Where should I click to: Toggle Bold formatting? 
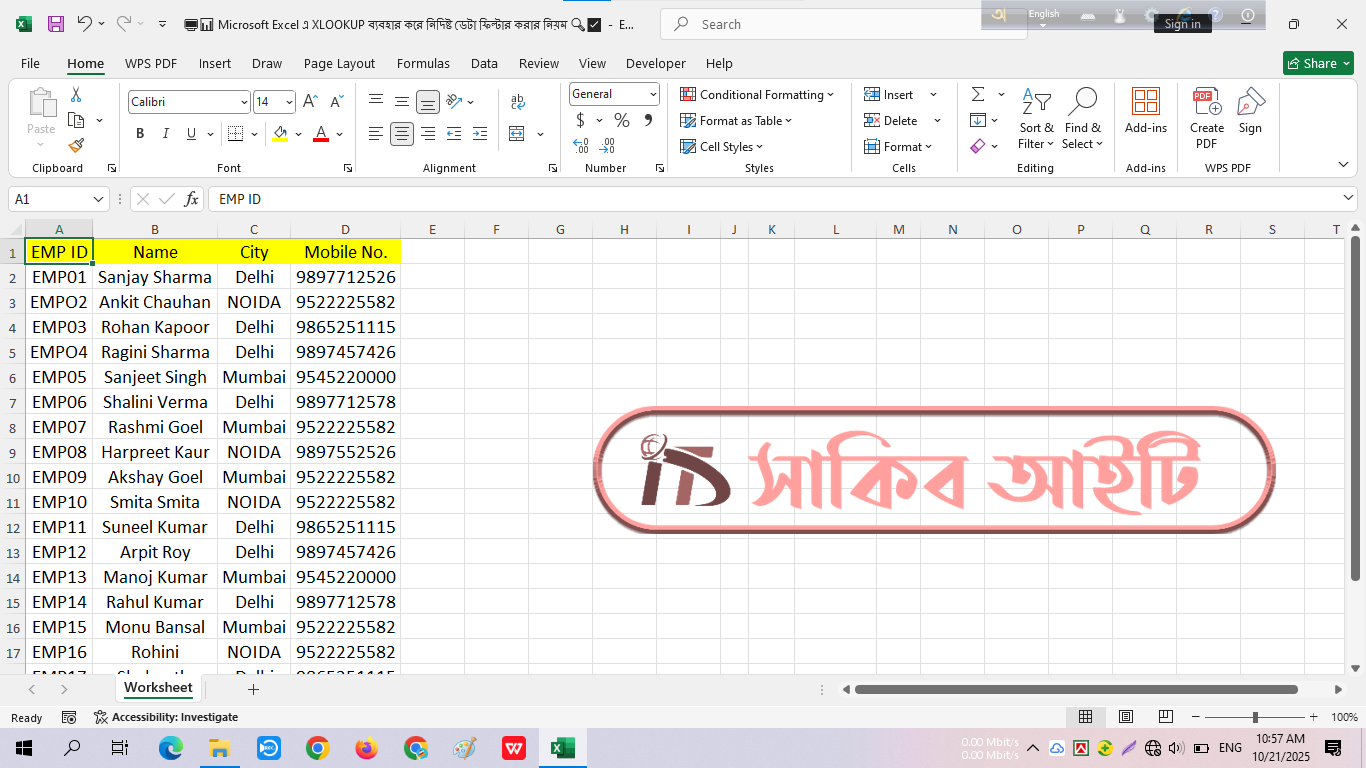coord(140,134)
